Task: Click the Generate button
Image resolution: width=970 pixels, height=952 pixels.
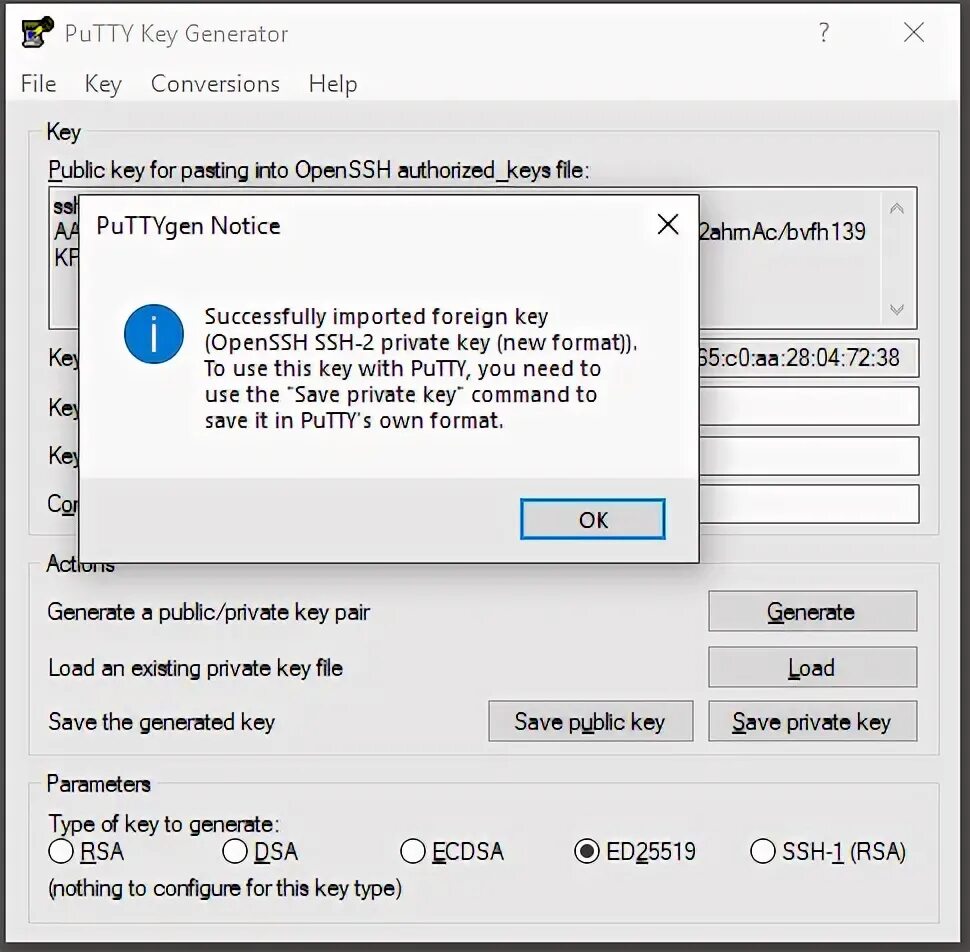Action: 812,611
